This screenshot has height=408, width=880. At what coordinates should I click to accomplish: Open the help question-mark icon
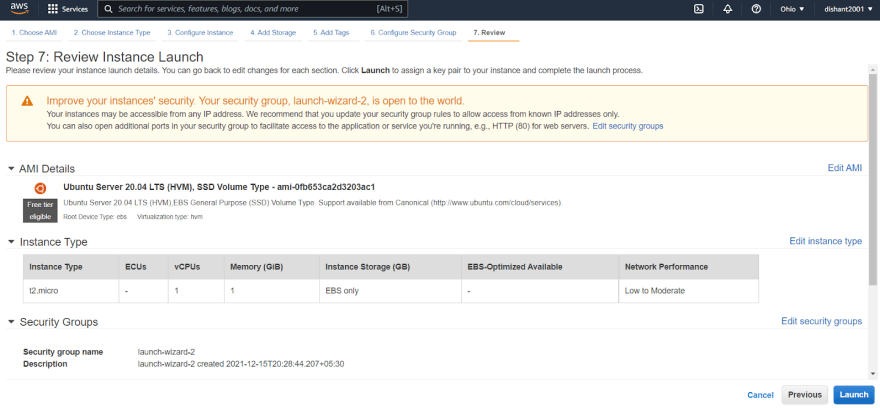pyautogui.click(x=756, y=9)
